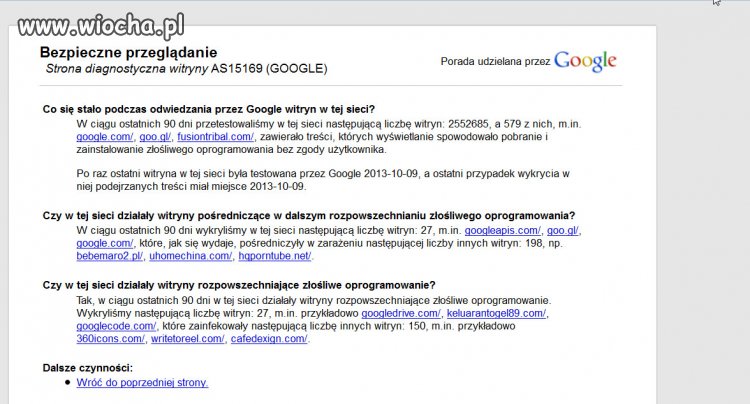Open the googleapis.com/ link
Screen dimensions: 750x404
[503, 230]
